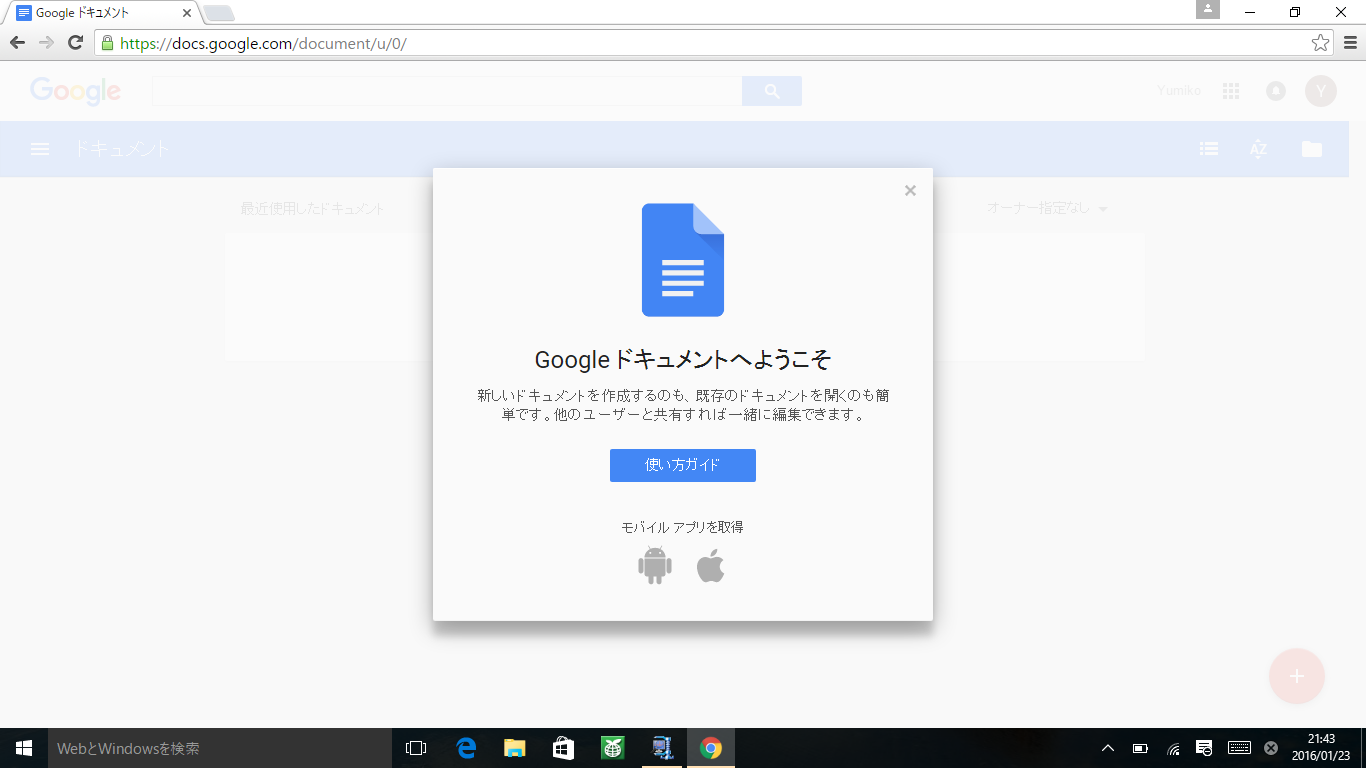Select the Google ドキュメント tab
The width and height of the screenshot is (1366, 768).
click(101, 13)
